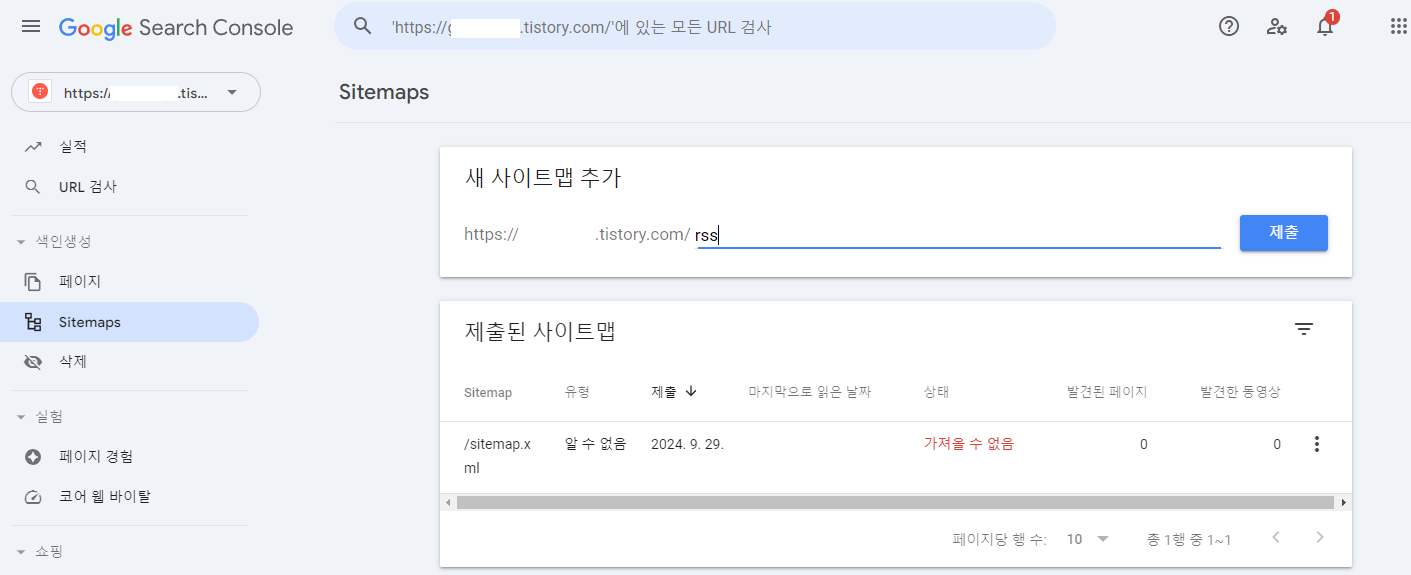Open the notifications bell

pyautogui.click(x=1325, y=27)
